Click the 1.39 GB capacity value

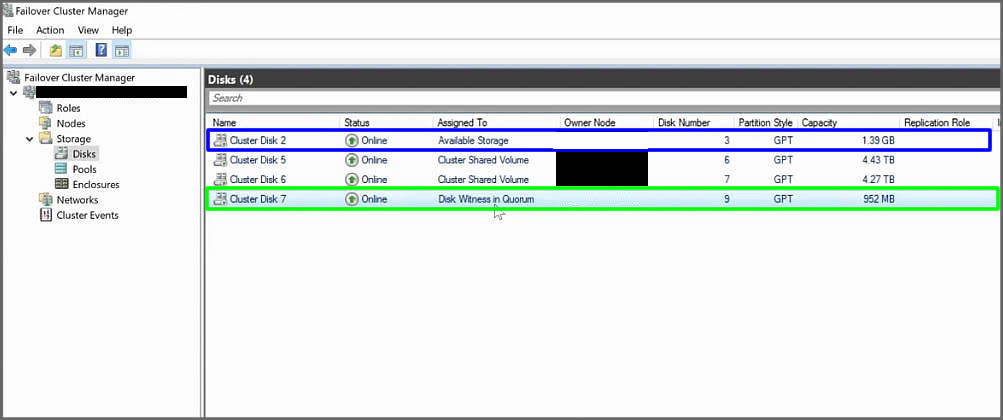pos(878,140)
